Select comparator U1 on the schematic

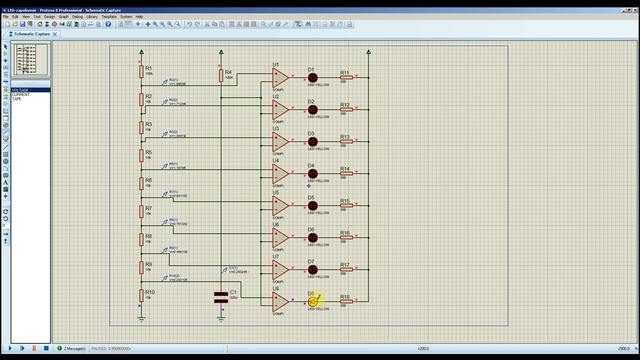coord(280,78)
